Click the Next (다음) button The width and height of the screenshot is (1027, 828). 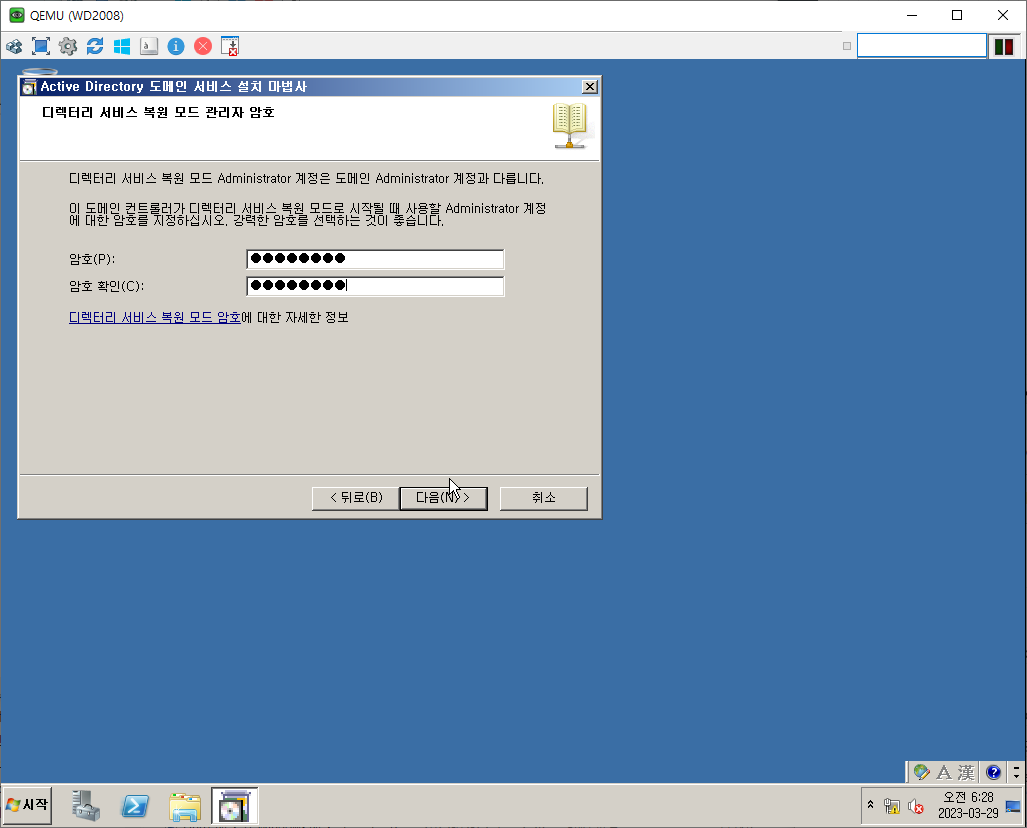(443, 498)
